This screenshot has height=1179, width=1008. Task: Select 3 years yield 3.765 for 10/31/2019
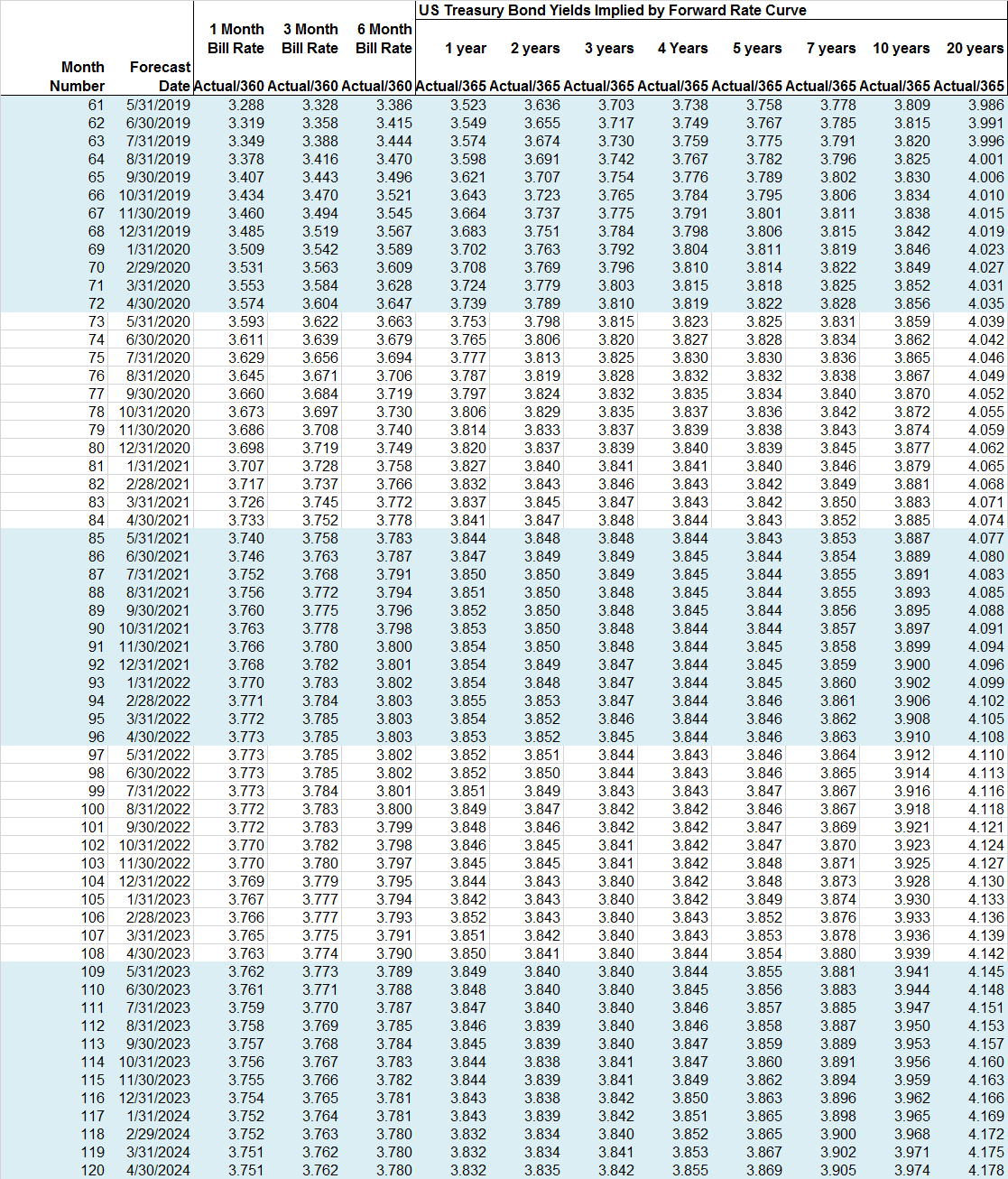click(616, 195)
